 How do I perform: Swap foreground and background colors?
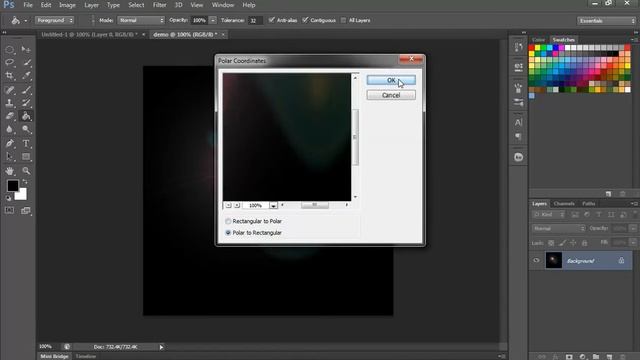(24, 182)
